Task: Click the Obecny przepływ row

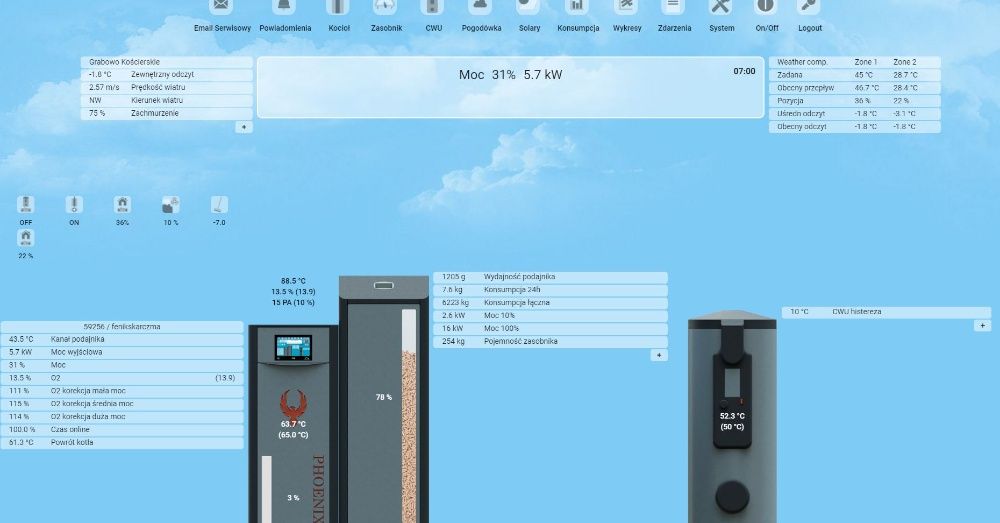Action: pyautogui.click(x=855, y=88)
